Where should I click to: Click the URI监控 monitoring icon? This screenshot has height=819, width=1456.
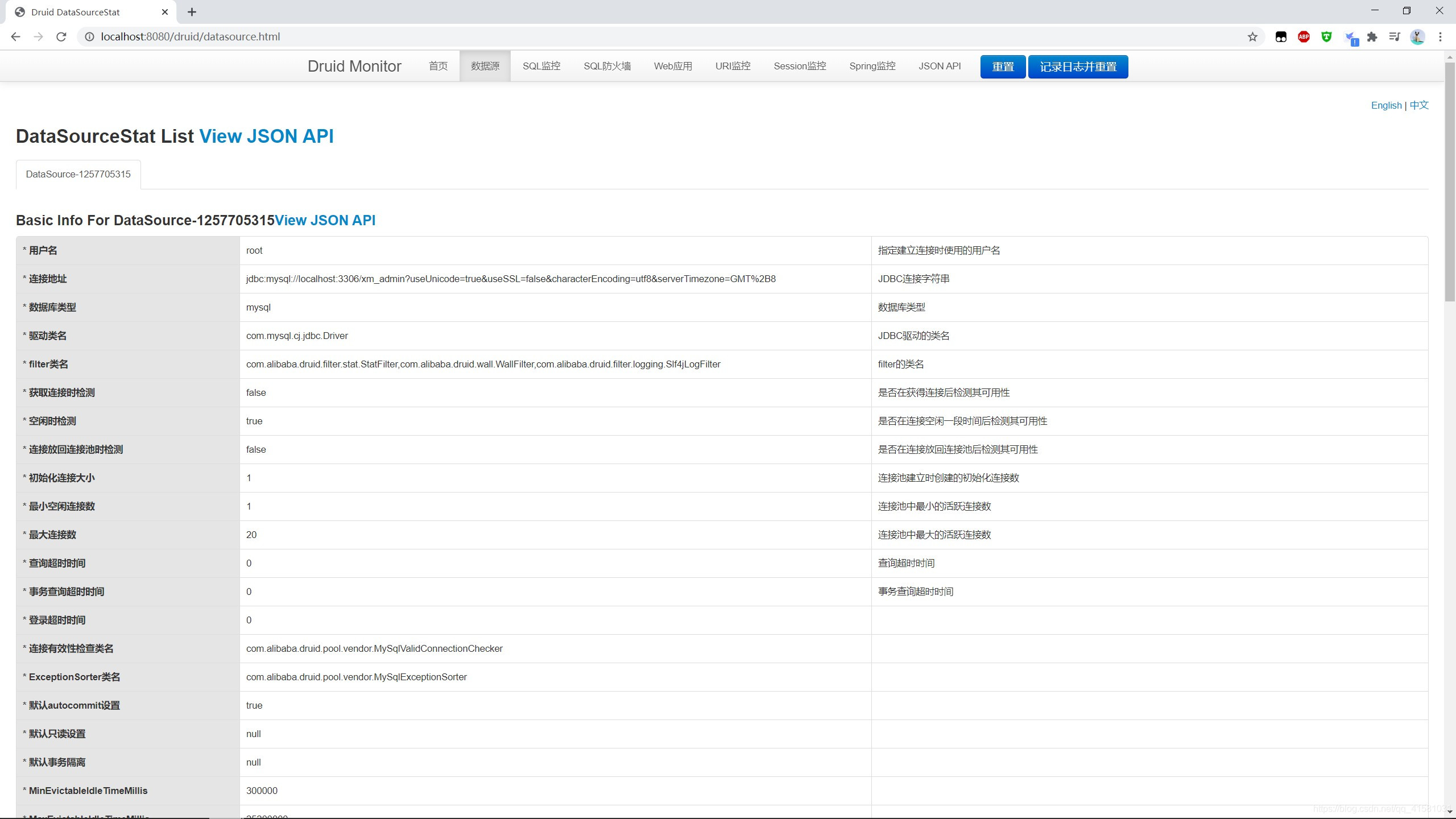(733, 66)
